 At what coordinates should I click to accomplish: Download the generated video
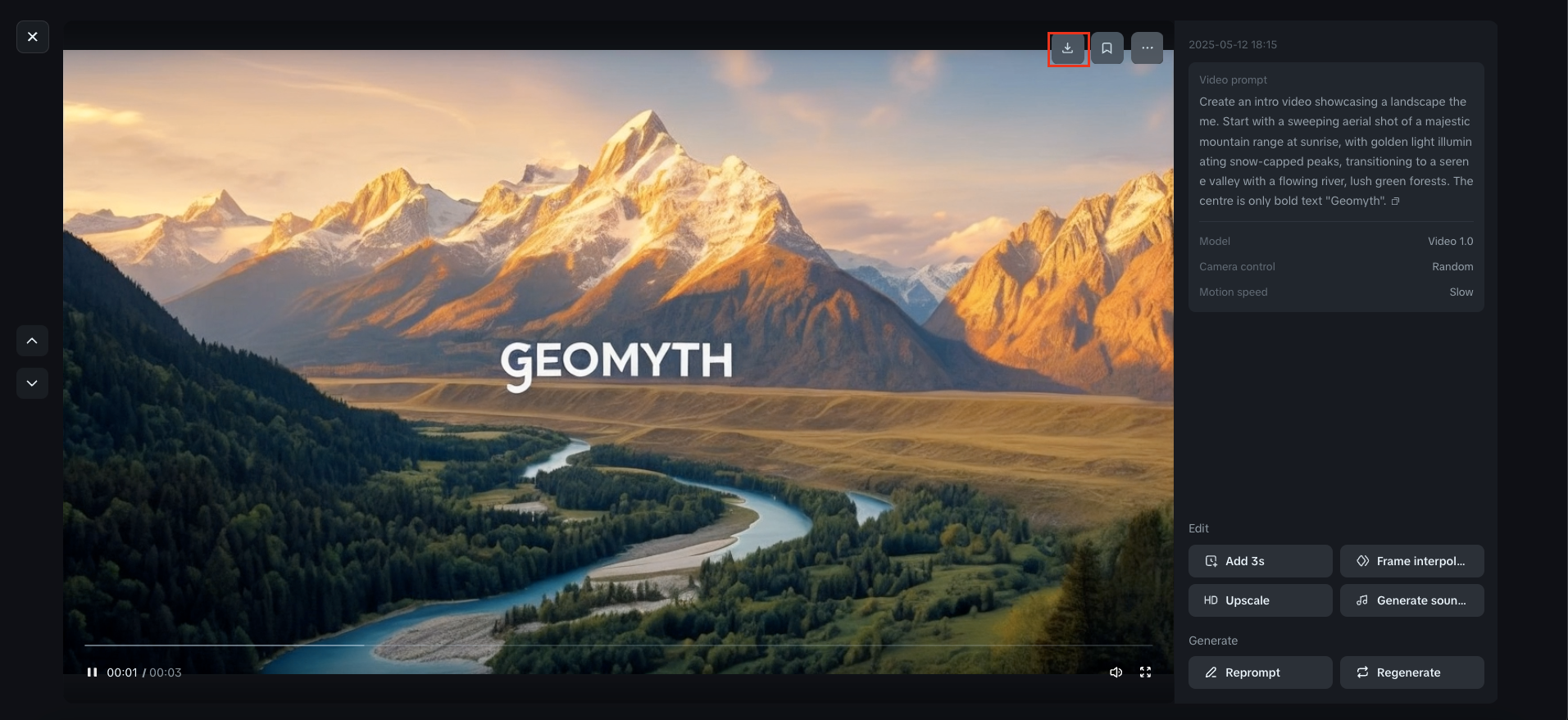(1068, 48)
